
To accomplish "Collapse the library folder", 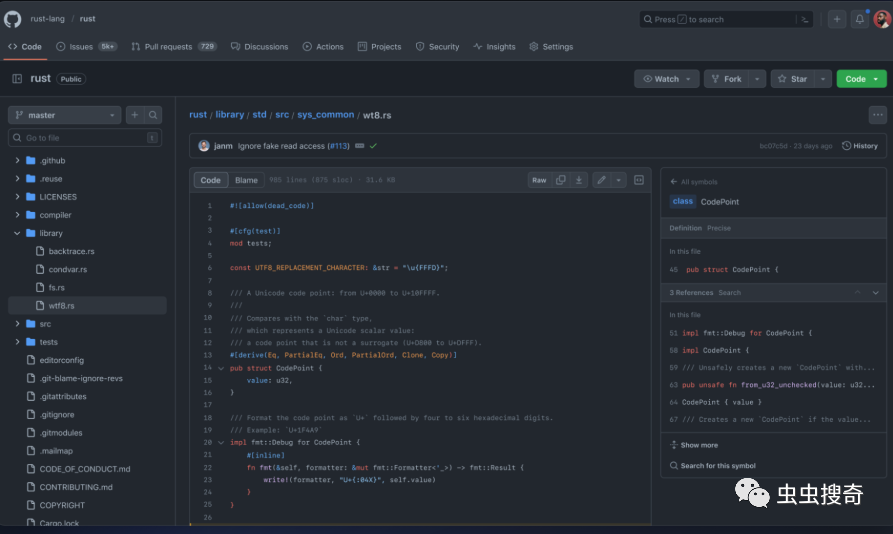I will pyautogui.click(x=17, y=233).
